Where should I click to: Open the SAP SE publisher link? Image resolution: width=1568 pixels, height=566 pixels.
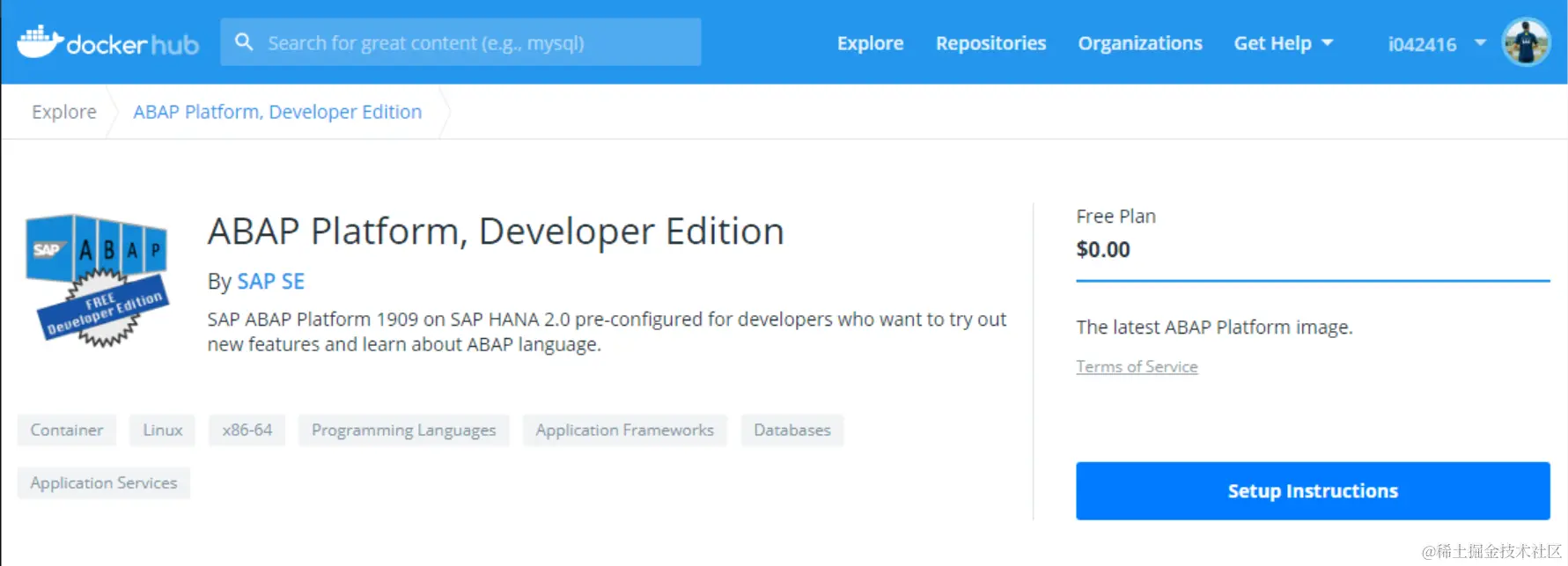(x=270, y=282)
